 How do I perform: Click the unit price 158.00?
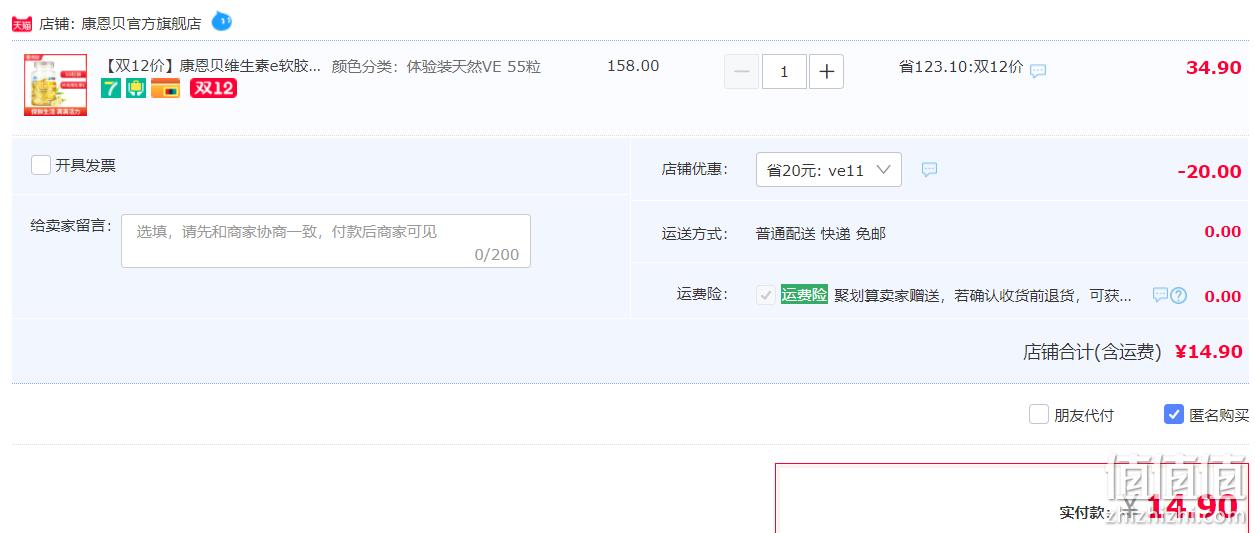(x=633, y=66)
